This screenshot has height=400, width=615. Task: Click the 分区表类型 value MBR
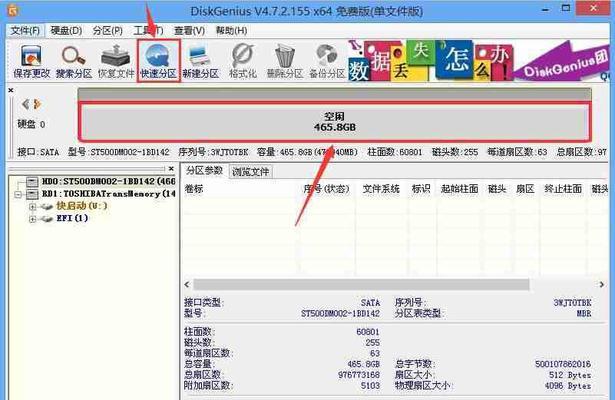584,313
